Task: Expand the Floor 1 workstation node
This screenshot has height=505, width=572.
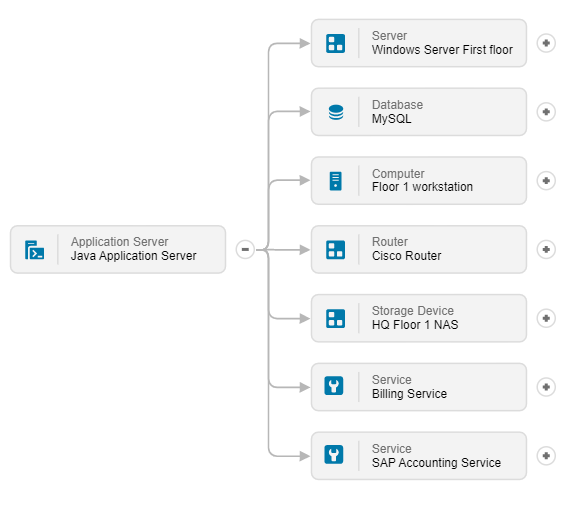Action: point(546,181)
